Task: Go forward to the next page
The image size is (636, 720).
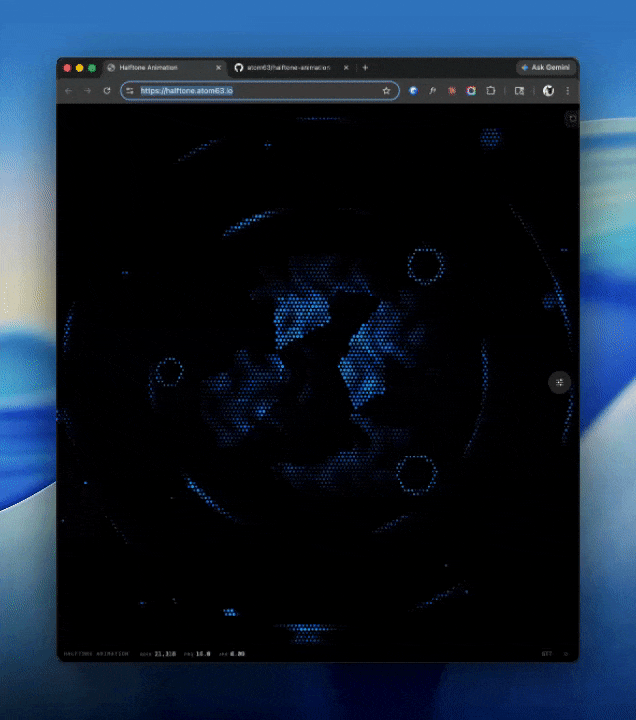Action: click(87, 91)
